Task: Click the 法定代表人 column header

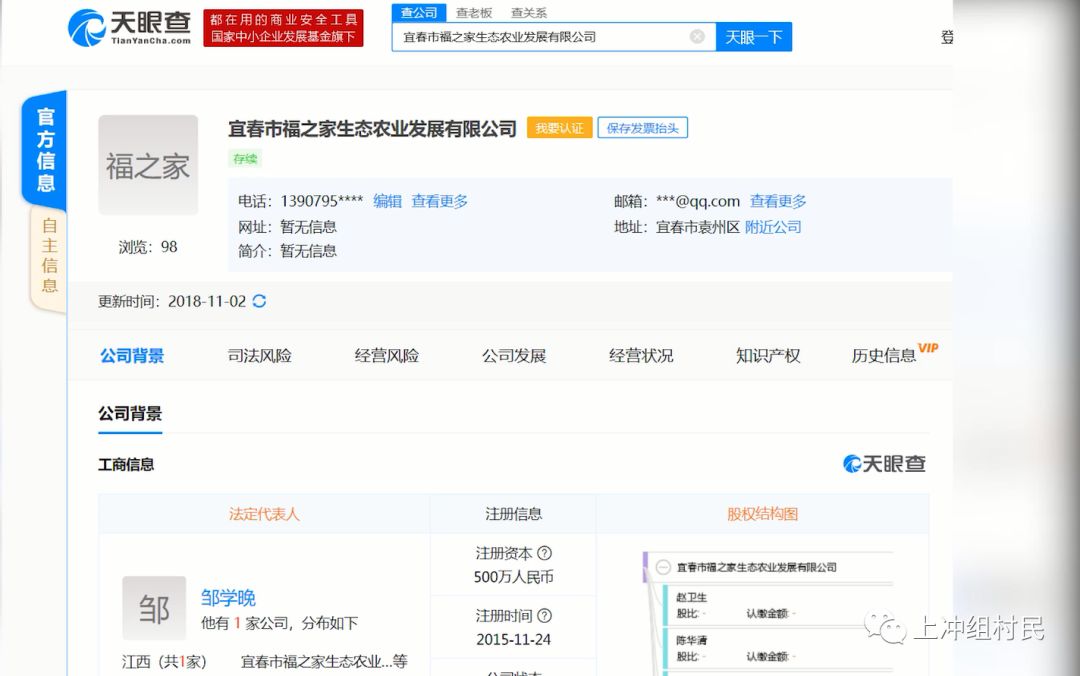Action: point(264,514)
